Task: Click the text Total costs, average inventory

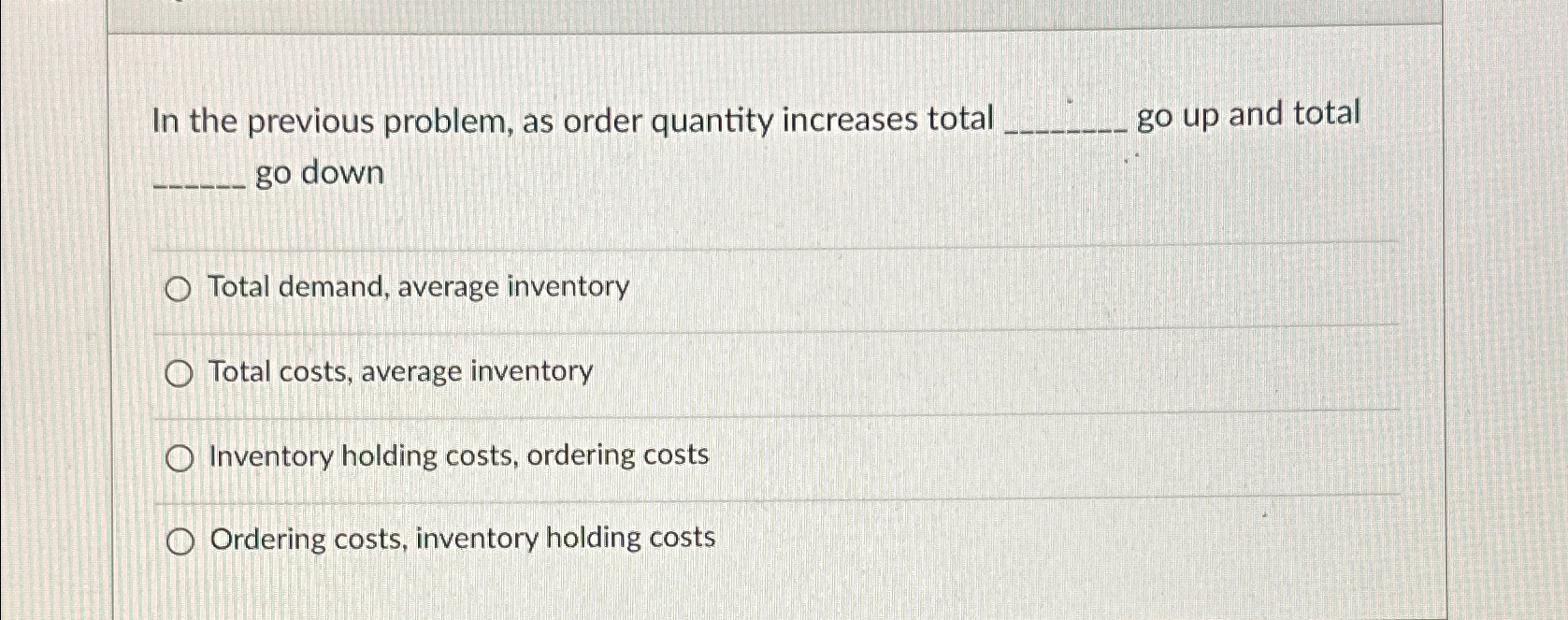Action: [399, 372]
